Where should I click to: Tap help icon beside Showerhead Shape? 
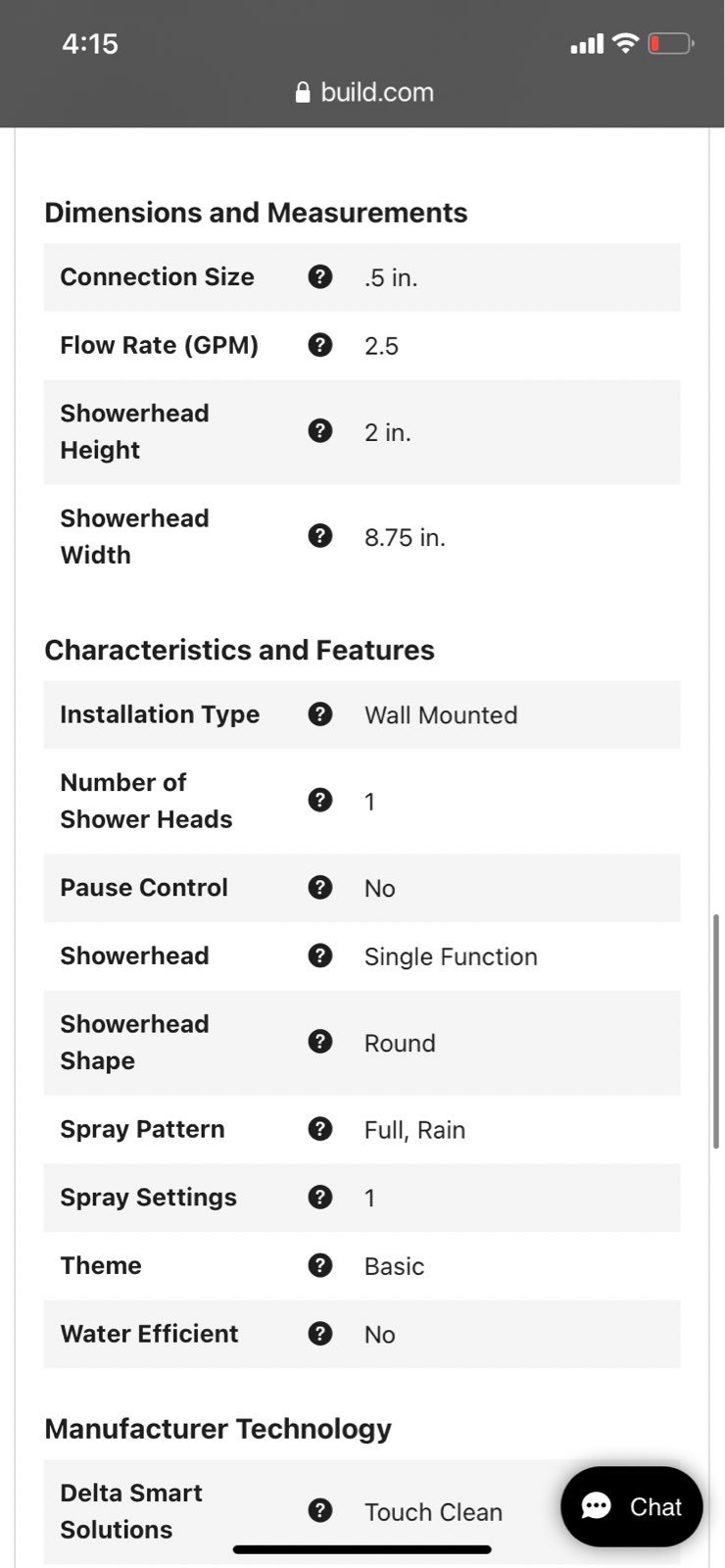click(x=320, y=1042)
